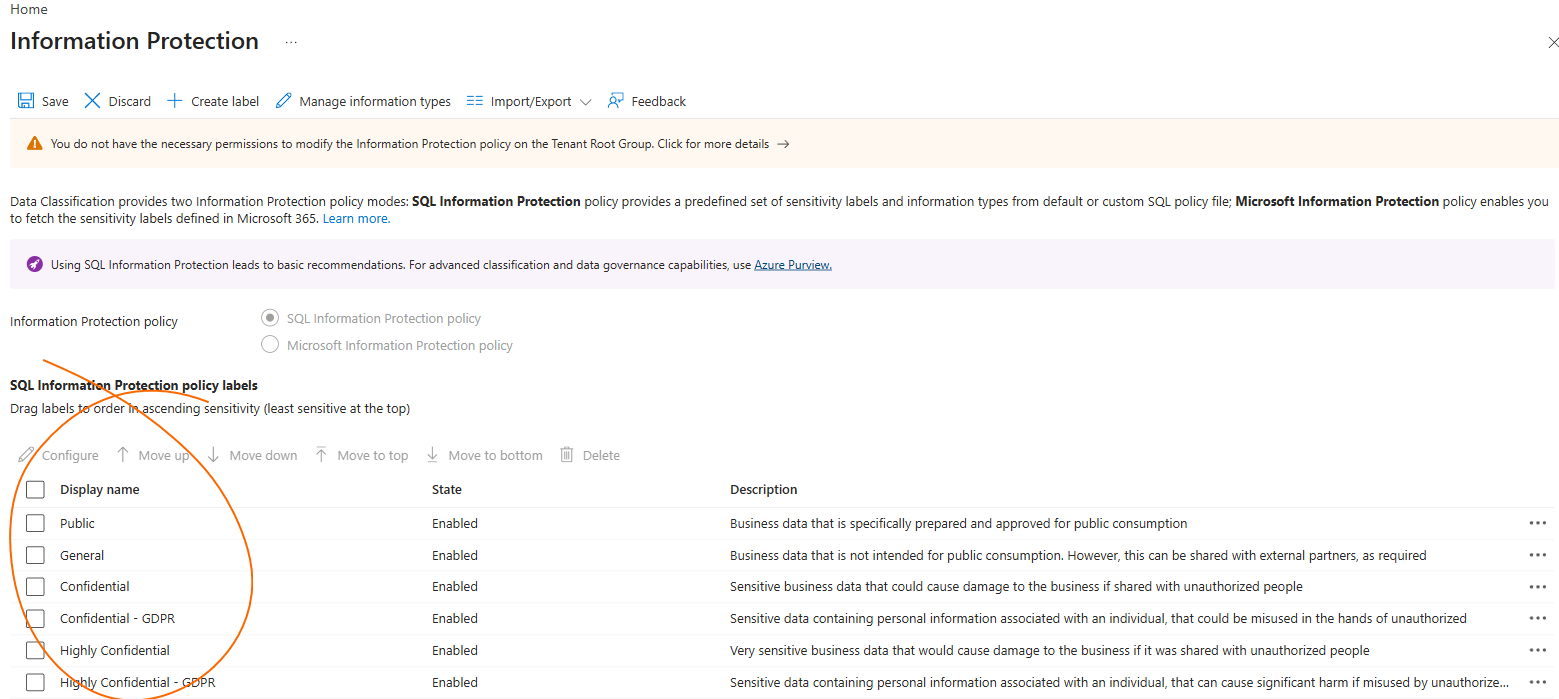Click the Feedback person icon
The image size is (1559, 699).
(616, 101)
